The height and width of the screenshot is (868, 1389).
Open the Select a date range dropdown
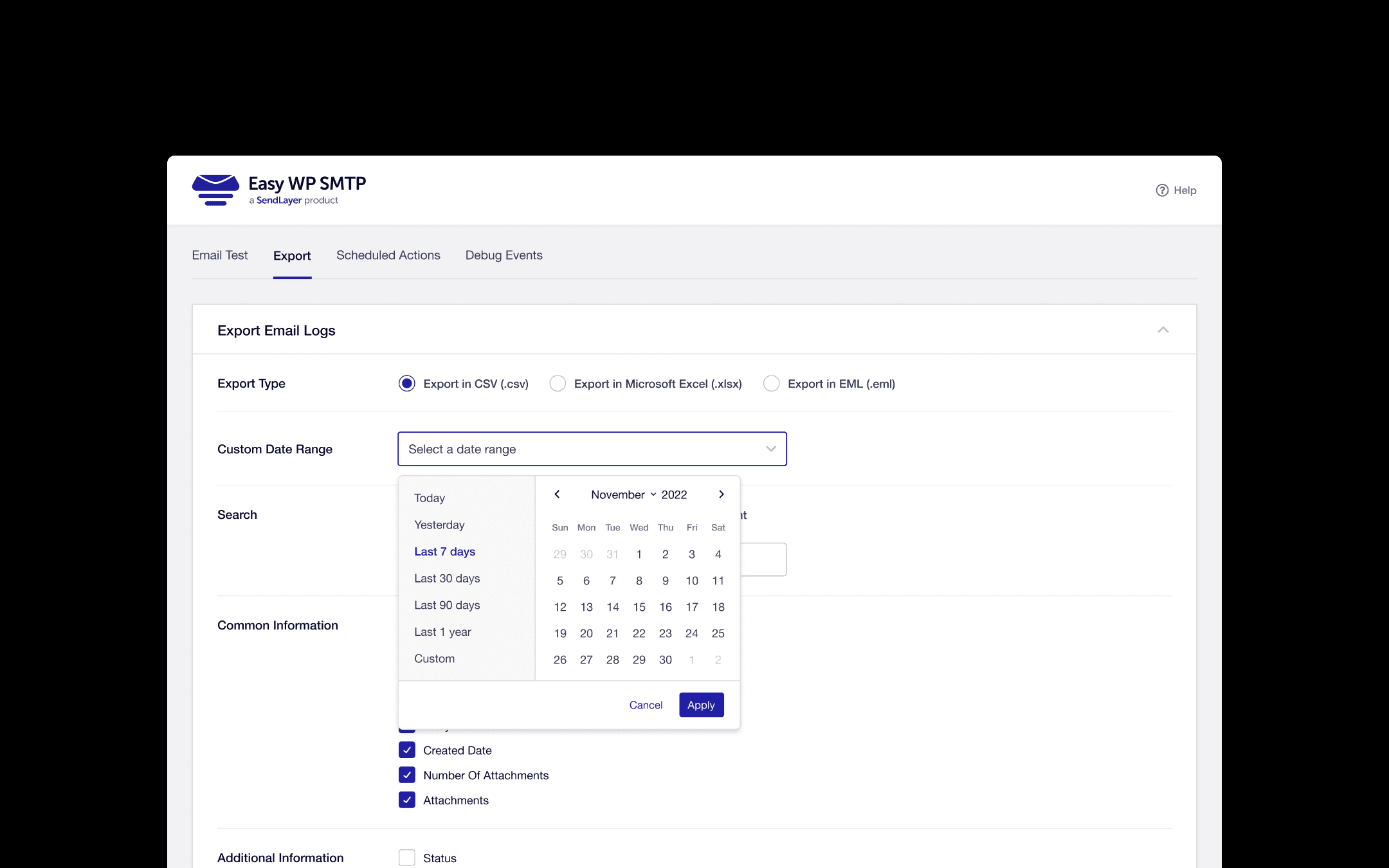pyautogui.click(x=592, y=449)
